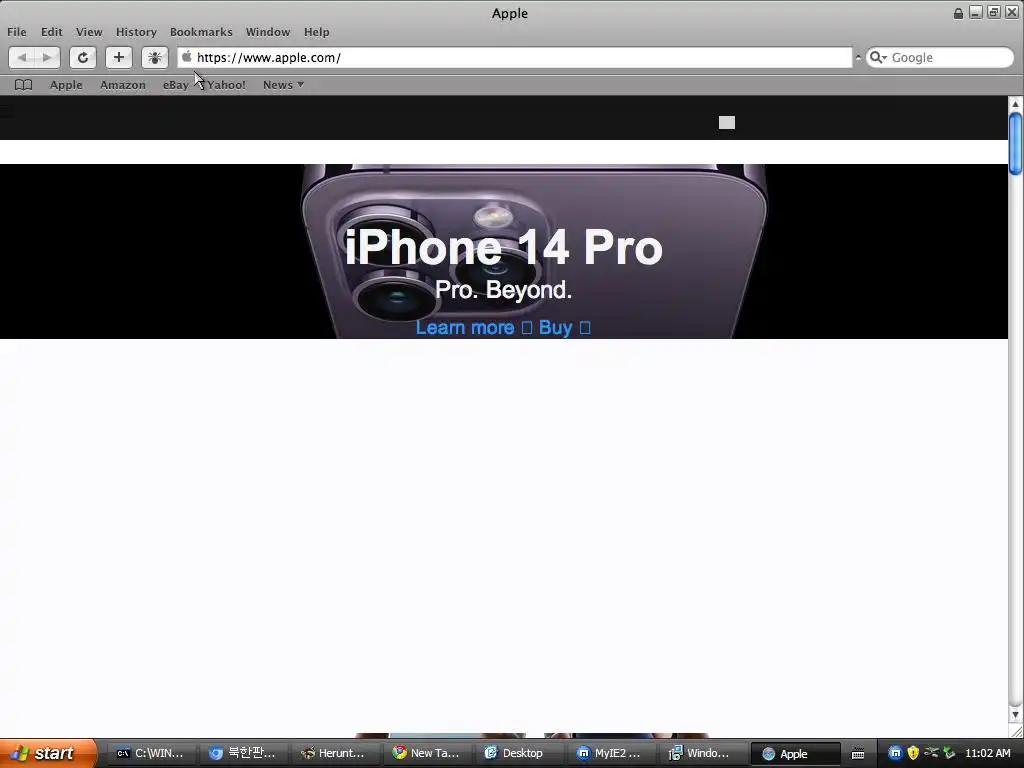The height and width of the screenshot is (768, 1024).
Task: Click the keyboard icon in taskbar
Action: click(x=858, y=754)
